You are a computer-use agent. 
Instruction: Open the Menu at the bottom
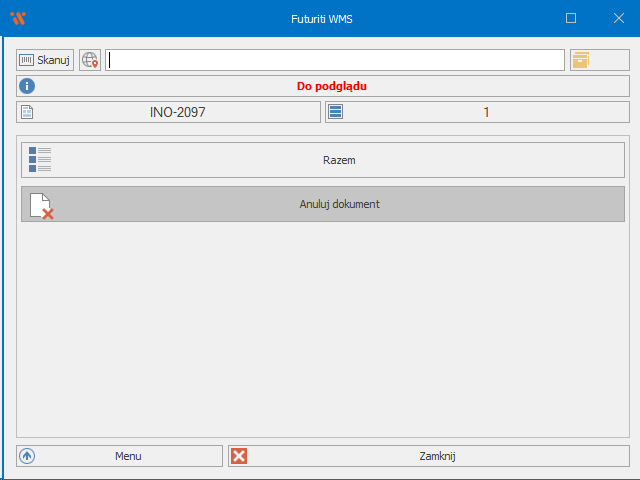tap(128, 456)
